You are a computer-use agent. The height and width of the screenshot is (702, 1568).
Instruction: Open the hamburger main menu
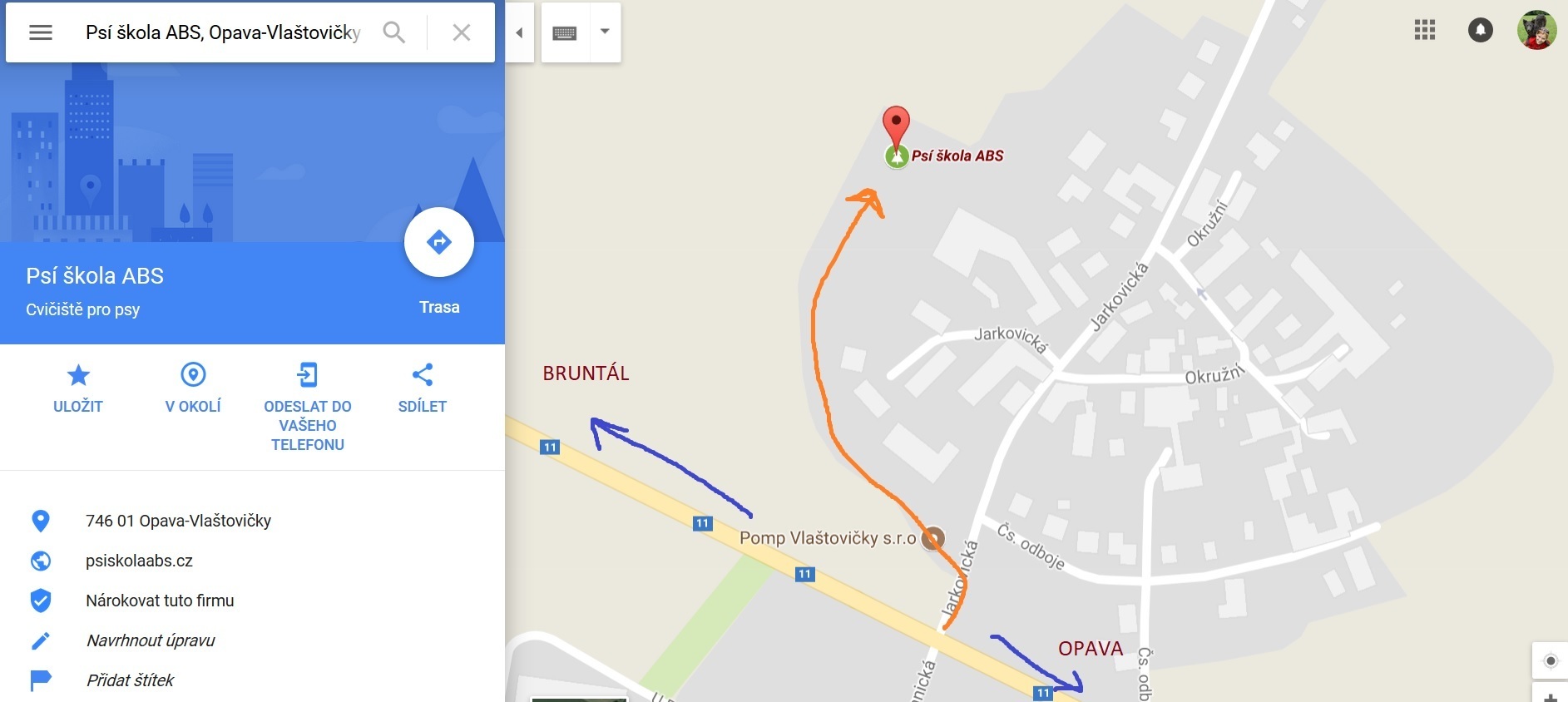pos(40,32)
